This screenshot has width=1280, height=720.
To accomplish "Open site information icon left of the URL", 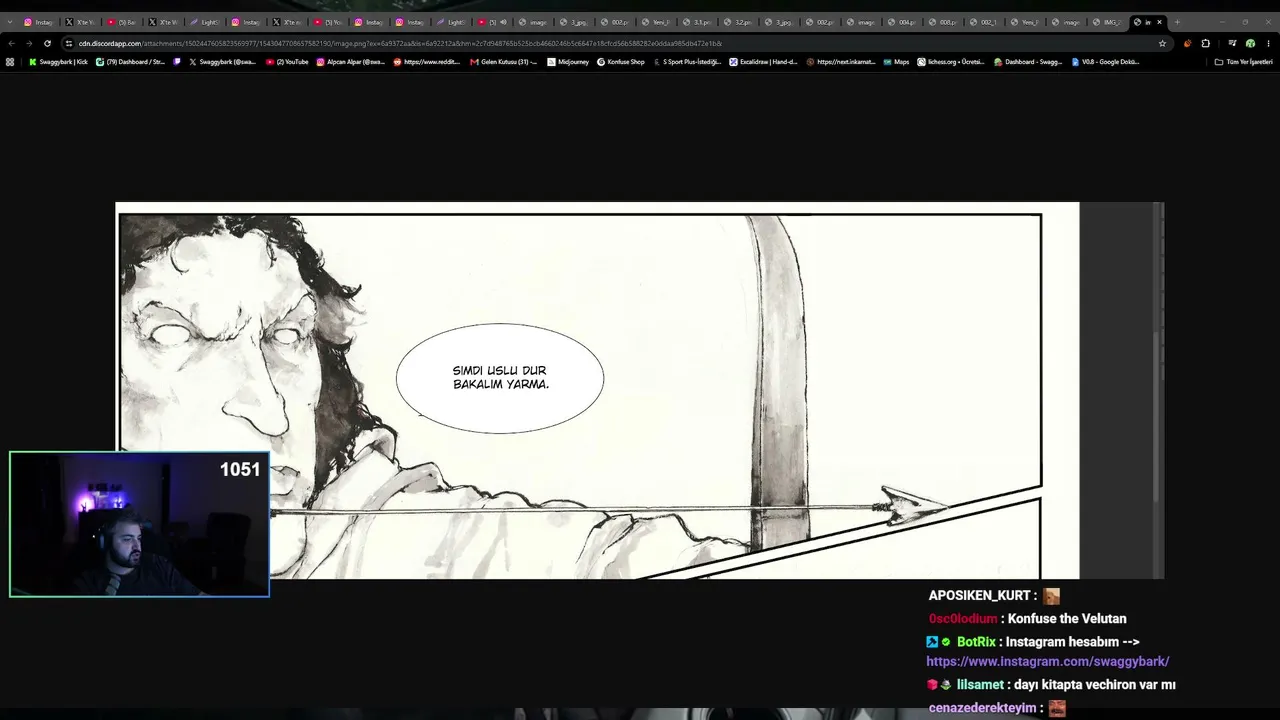I will [68, 43].
